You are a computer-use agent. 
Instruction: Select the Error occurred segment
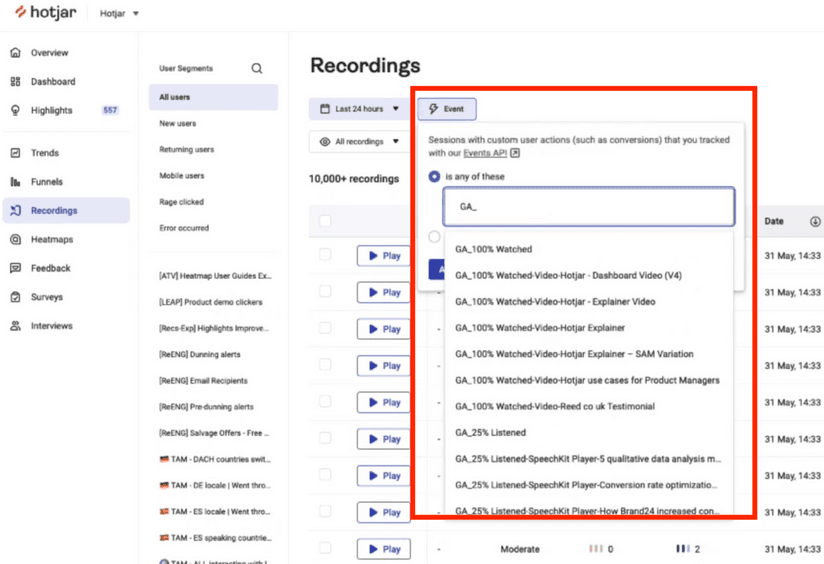click(184, 228)
